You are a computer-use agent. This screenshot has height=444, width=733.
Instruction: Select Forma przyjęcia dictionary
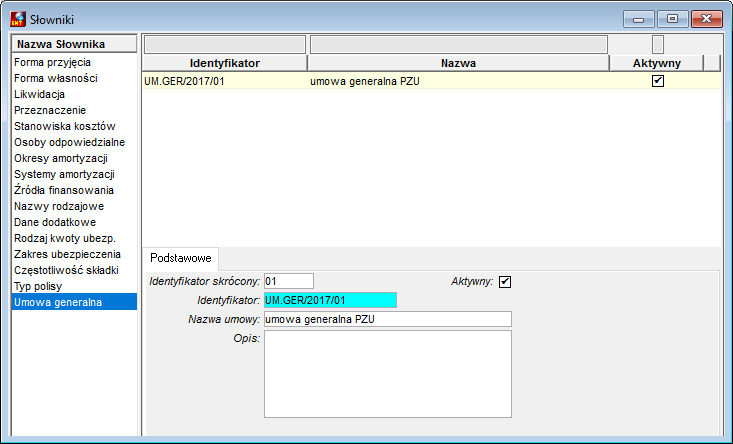52,62
